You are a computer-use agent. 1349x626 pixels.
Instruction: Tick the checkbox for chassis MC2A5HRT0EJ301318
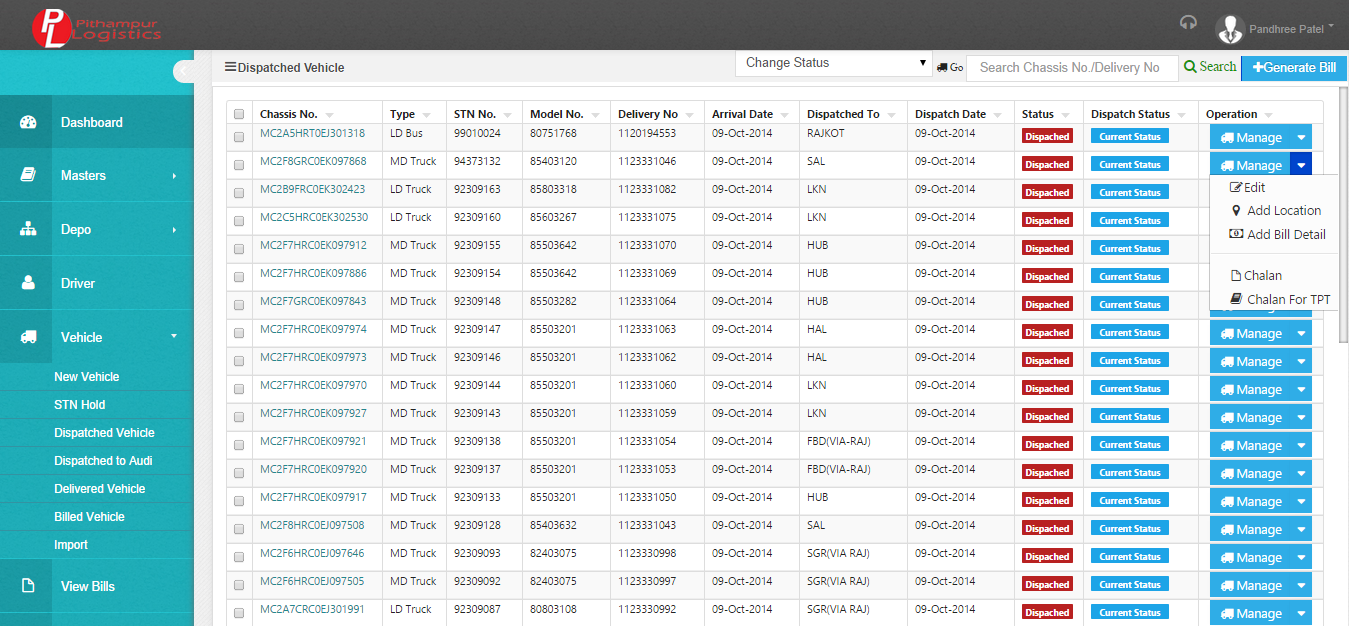pyautogui.click(x=239, y=137)
